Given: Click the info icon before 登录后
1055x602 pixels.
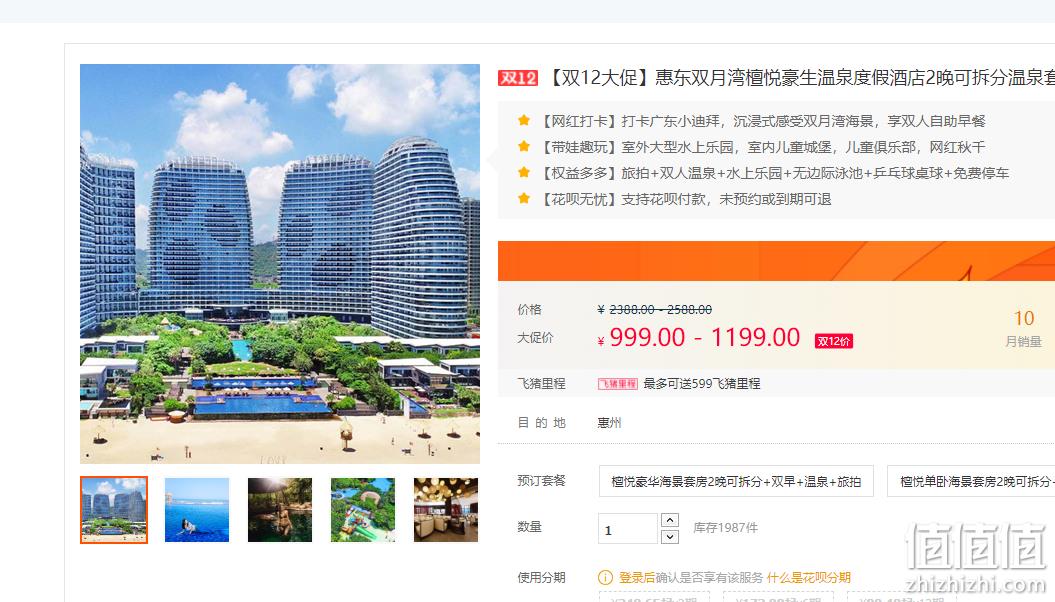Looking at the screenshot, I should tap(606, 577).
